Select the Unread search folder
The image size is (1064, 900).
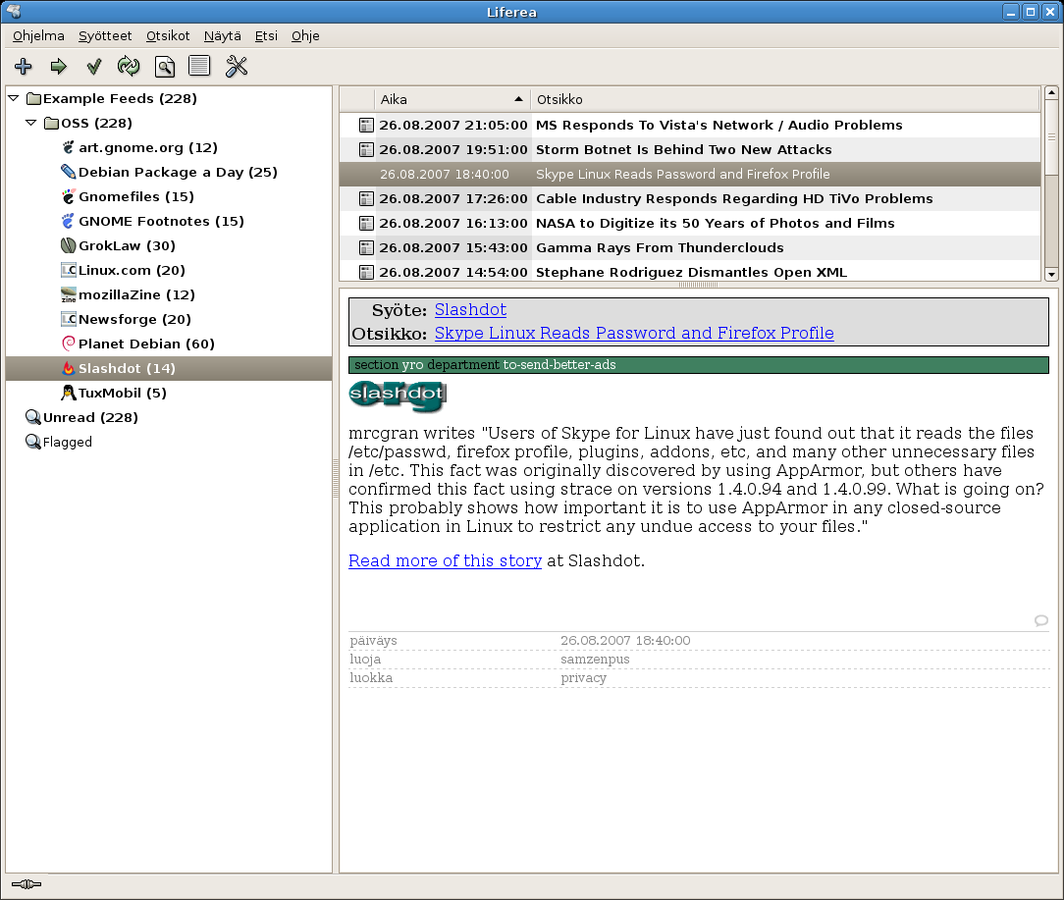(90, 417)
